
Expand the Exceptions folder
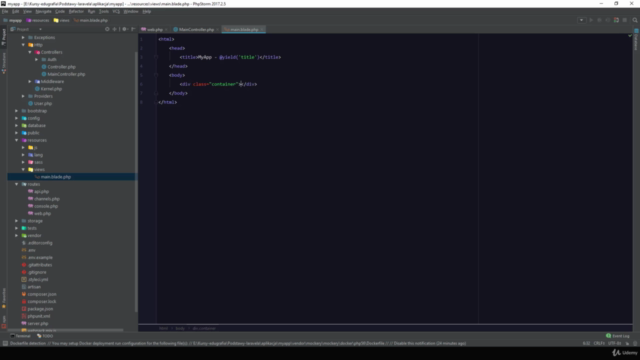pos(23,38)
